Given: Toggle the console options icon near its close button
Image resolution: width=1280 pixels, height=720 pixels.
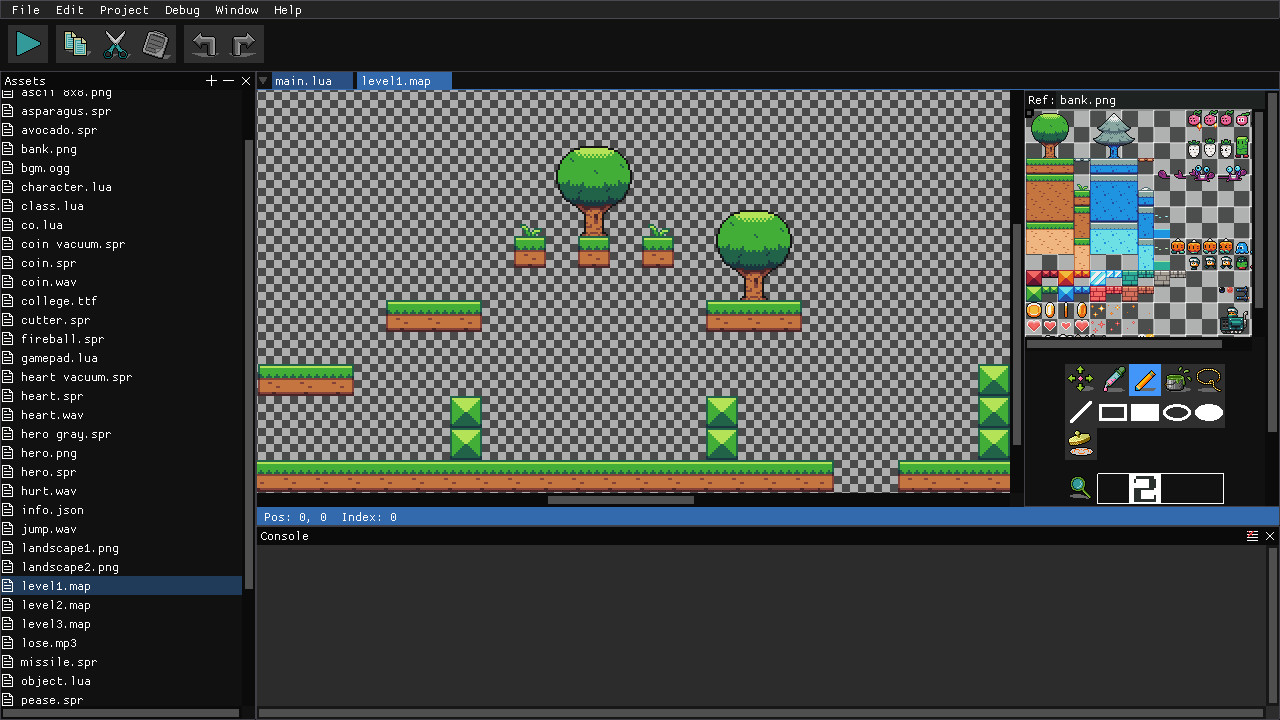Looking at the screenshot, I should tap(1252, 536).
